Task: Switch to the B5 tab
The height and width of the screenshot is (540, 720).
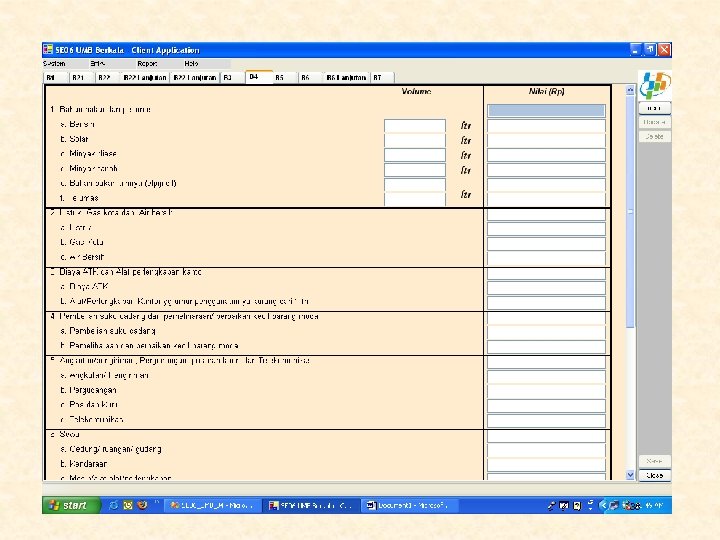Action: pyautogui.click(x=285, y=78)
